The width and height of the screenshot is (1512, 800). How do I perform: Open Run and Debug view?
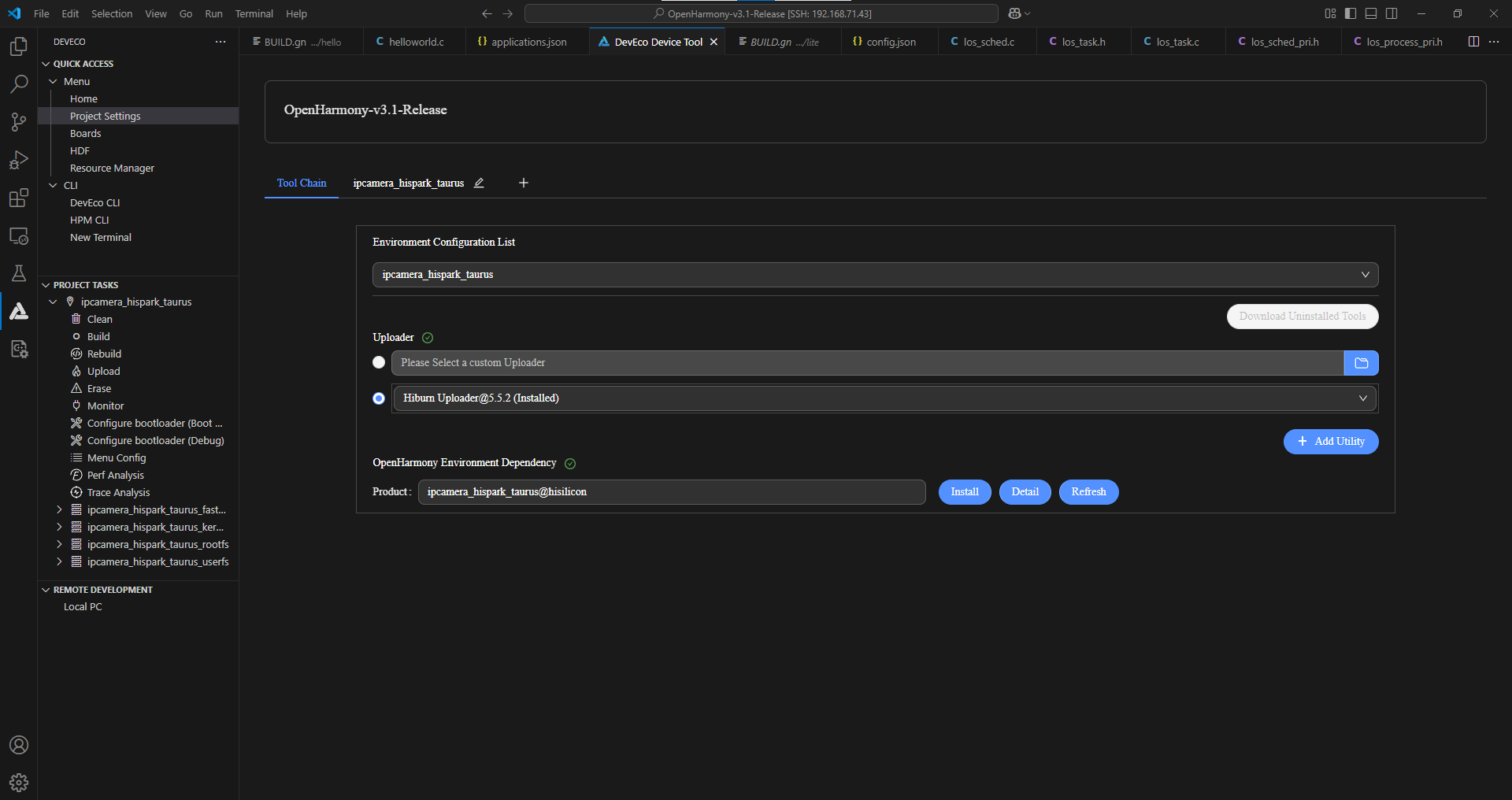click(19, 160)
